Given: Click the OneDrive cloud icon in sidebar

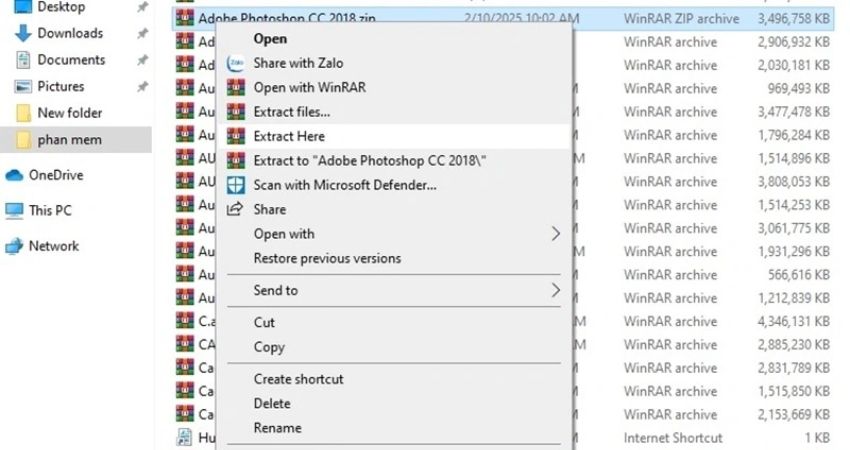Looking at the screenshot, I should 14,175.
